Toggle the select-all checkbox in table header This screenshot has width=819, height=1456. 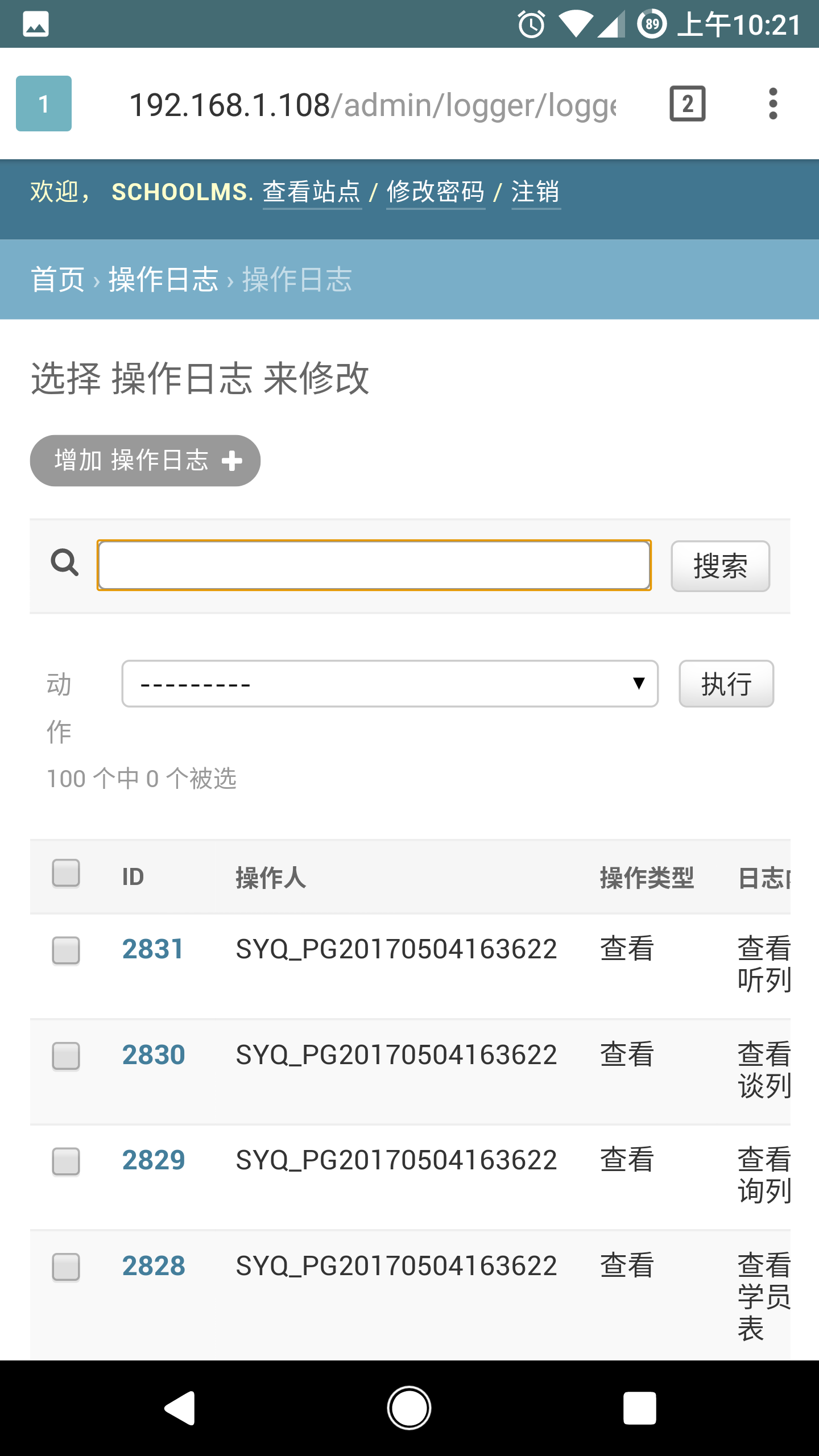66,873
